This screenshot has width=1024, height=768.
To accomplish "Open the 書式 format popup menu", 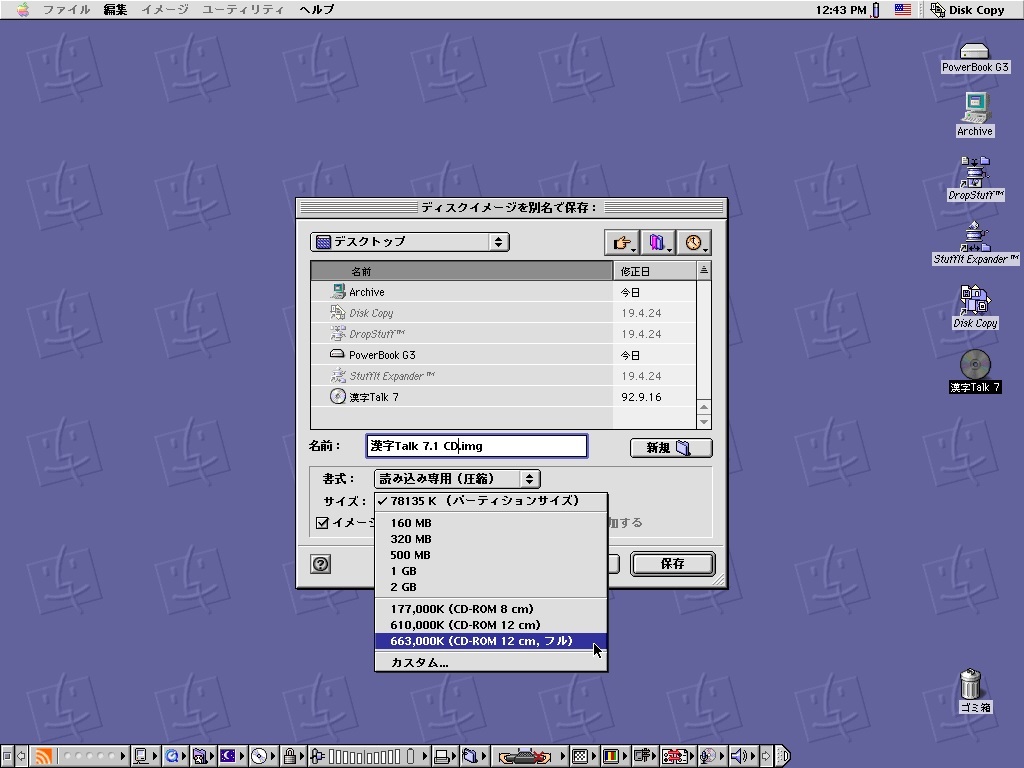I will tap(457, 479).
